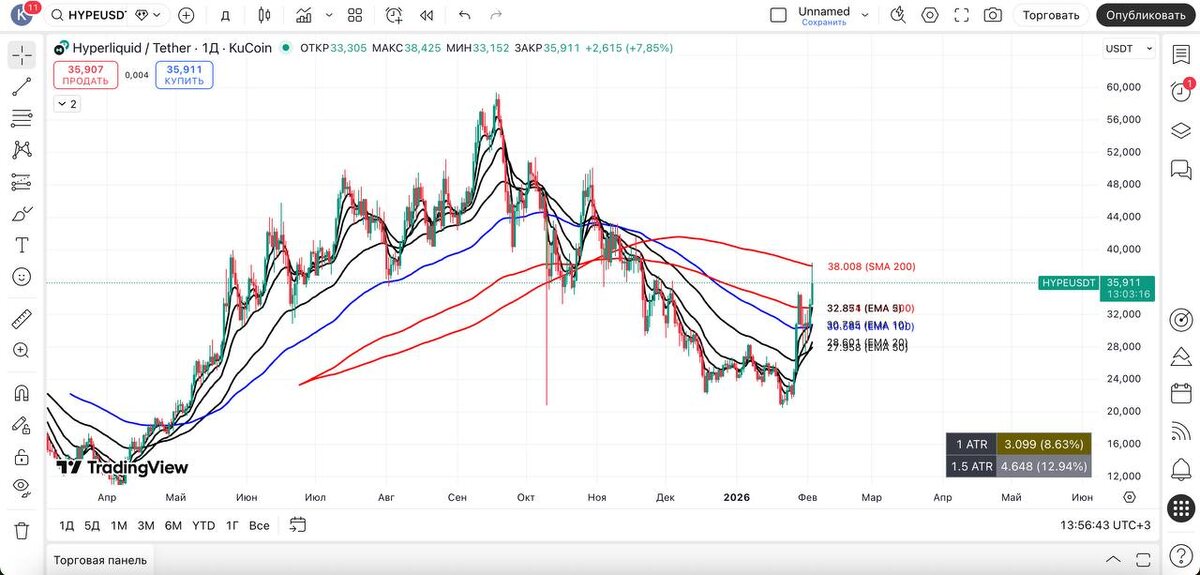Open notifications bell panel
The image size is (1200, 575).
1180,471
